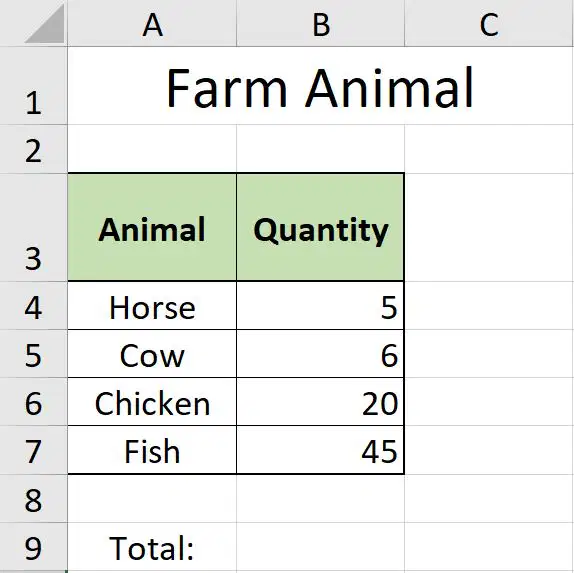This screenshot has width=574, height=573.
Task: Select row 1 header
Action: 34,86
